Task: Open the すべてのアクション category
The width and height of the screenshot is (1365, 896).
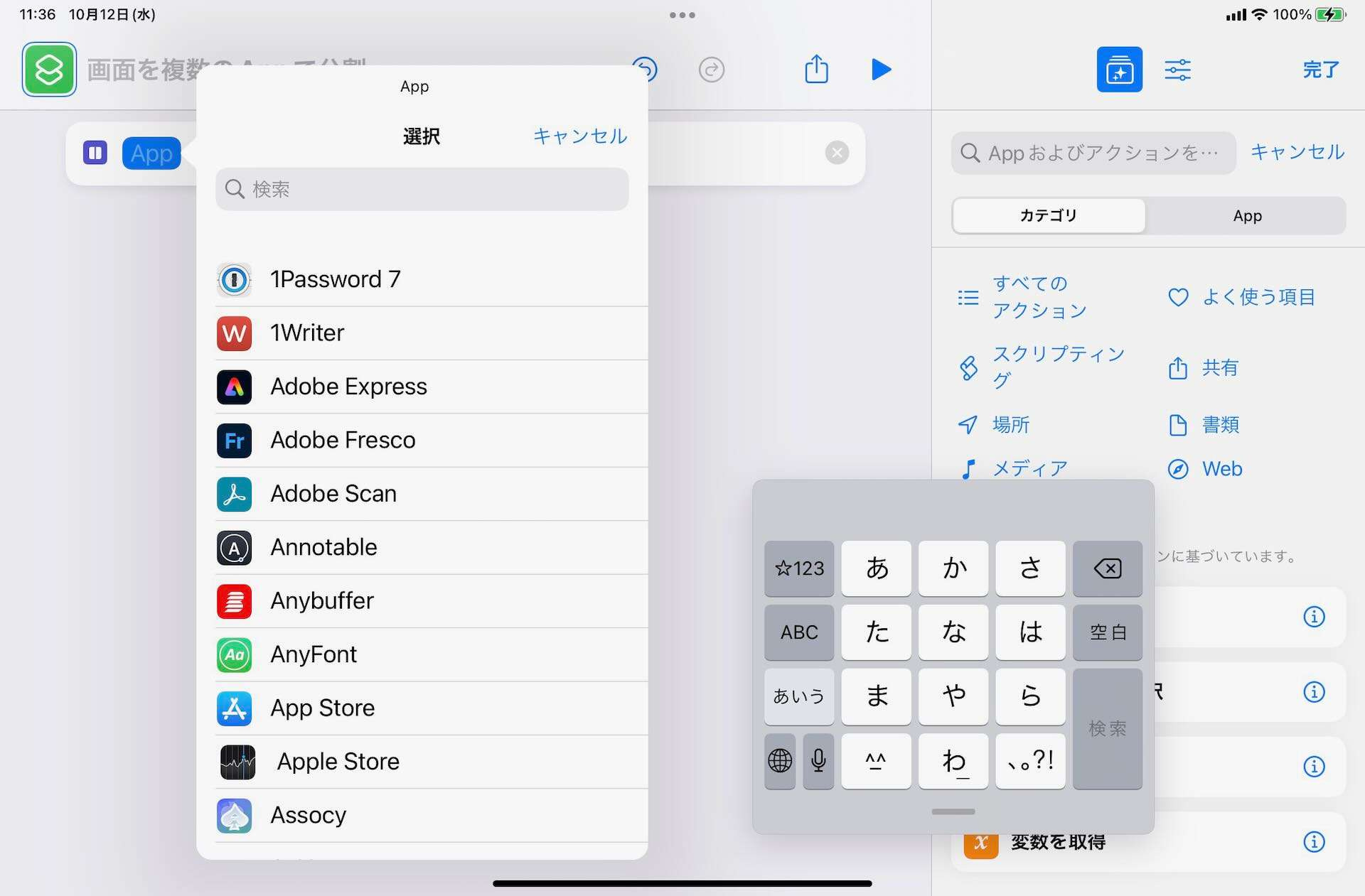Action: 1038,297
